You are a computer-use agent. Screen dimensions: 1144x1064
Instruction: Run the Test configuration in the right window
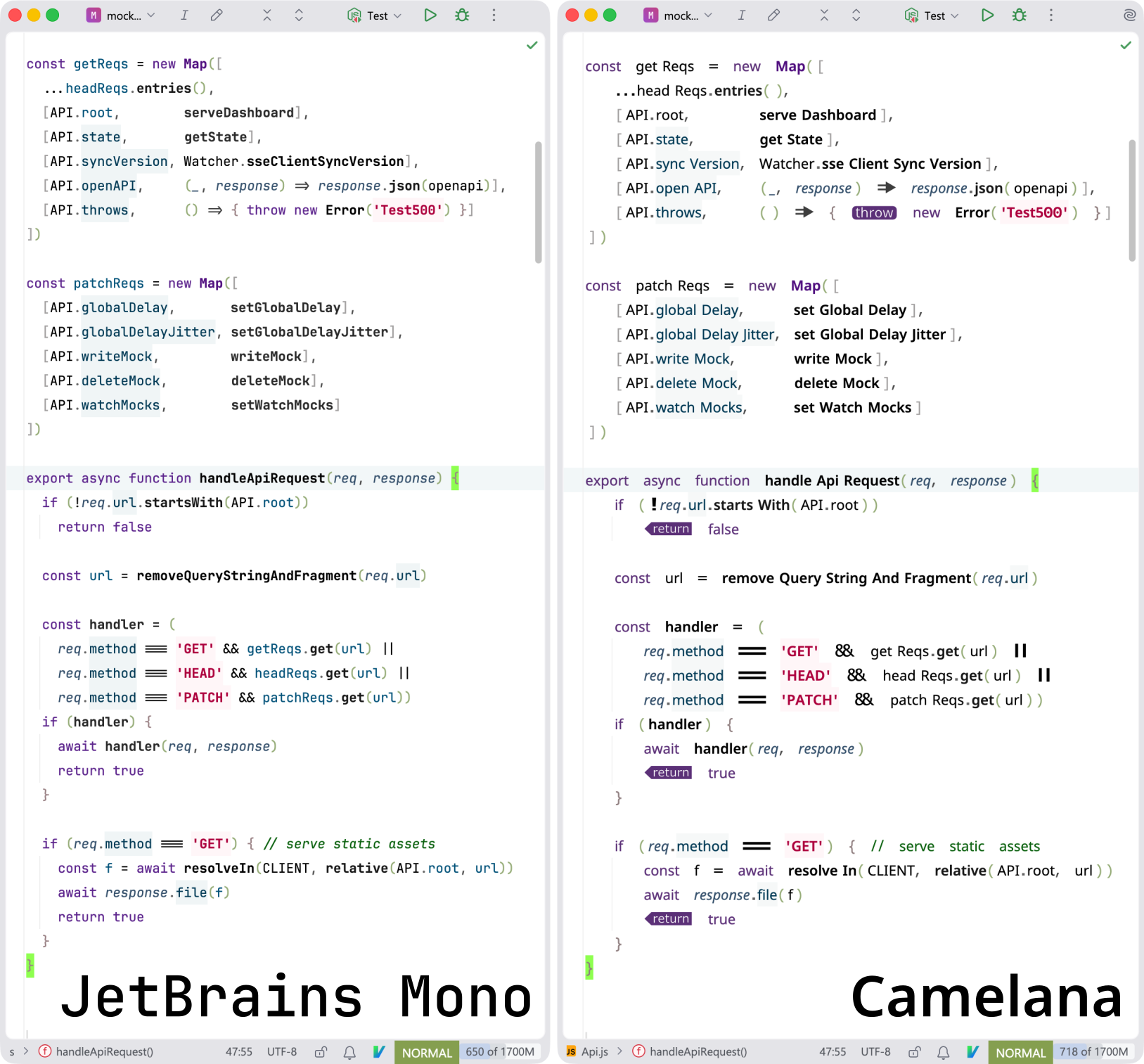[987, 15]
